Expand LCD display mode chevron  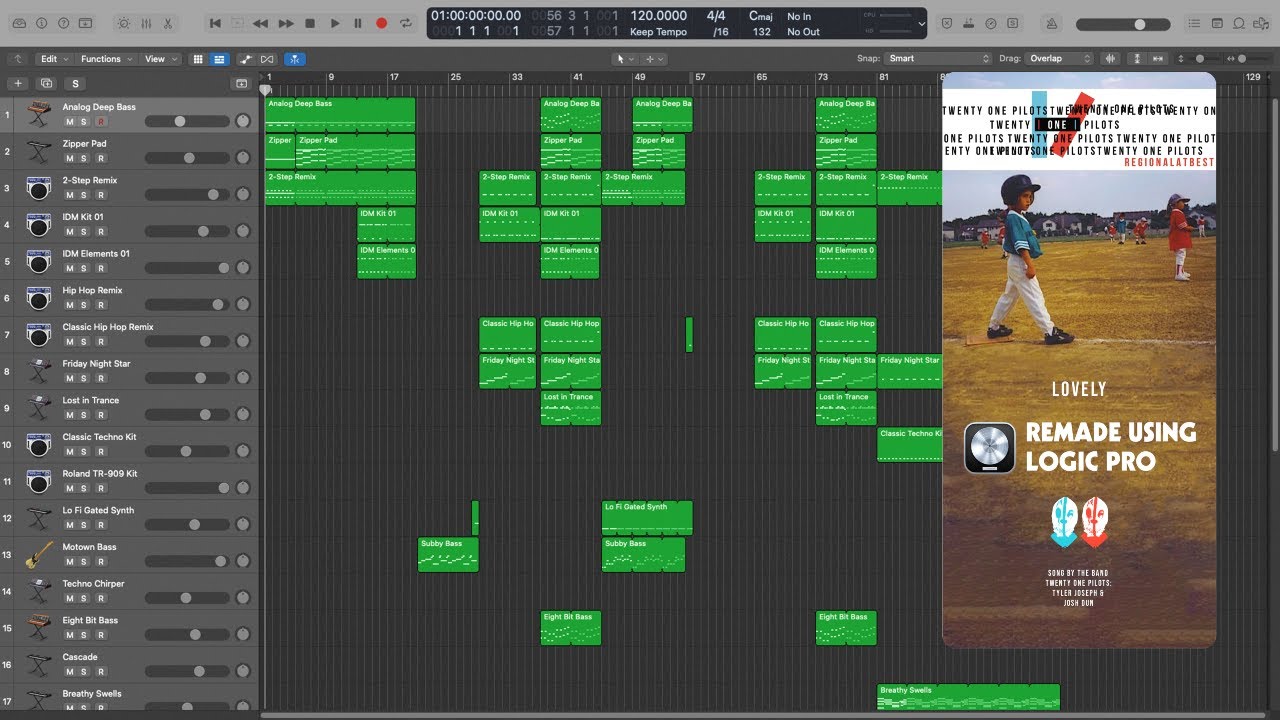pos(921,23)
